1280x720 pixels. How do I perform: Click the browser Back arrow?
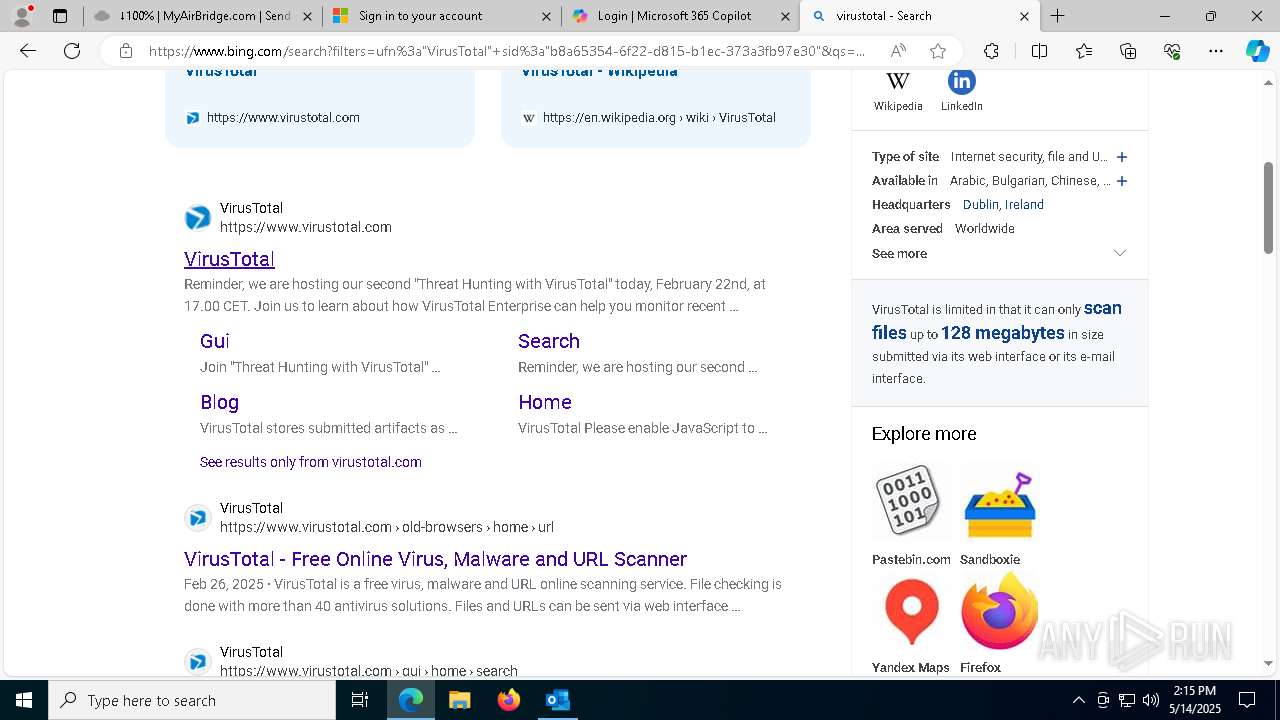(28, 51)
